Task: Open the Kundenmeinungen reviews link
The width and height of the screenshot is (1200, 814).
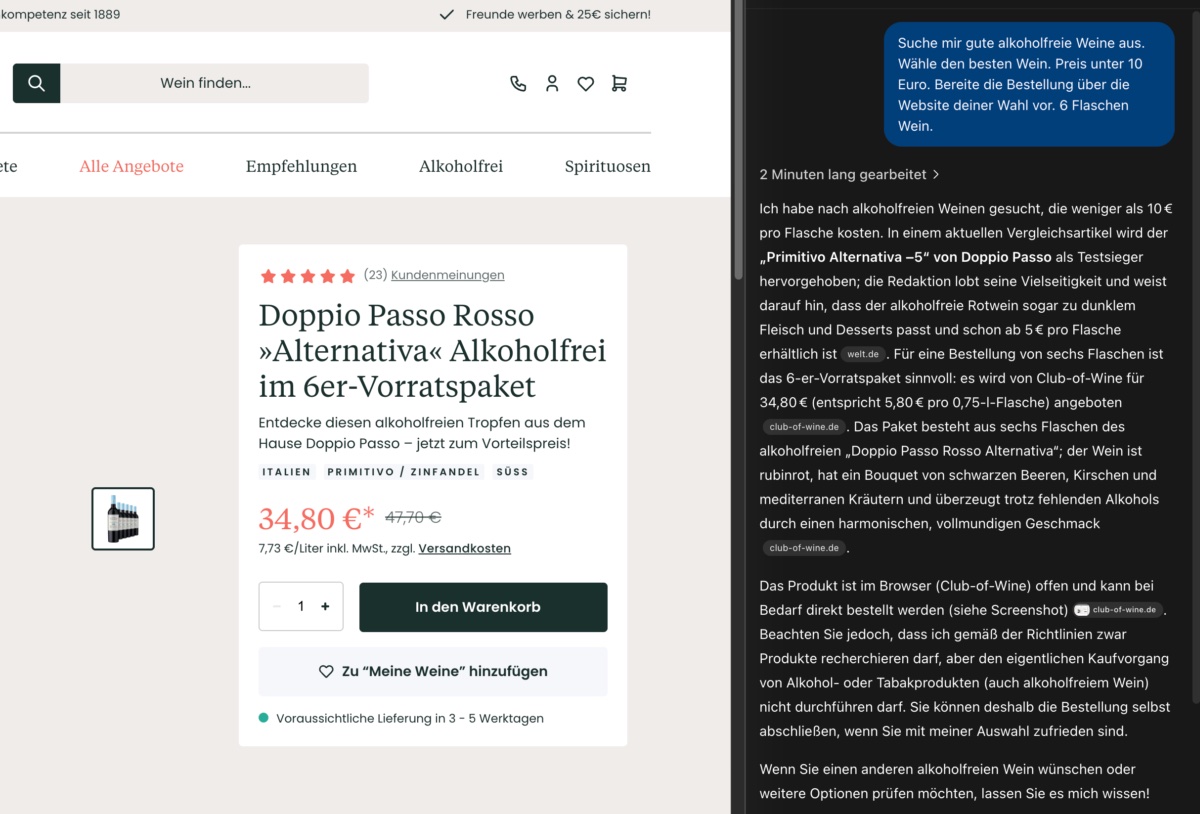Action: [x=447, y=274]
